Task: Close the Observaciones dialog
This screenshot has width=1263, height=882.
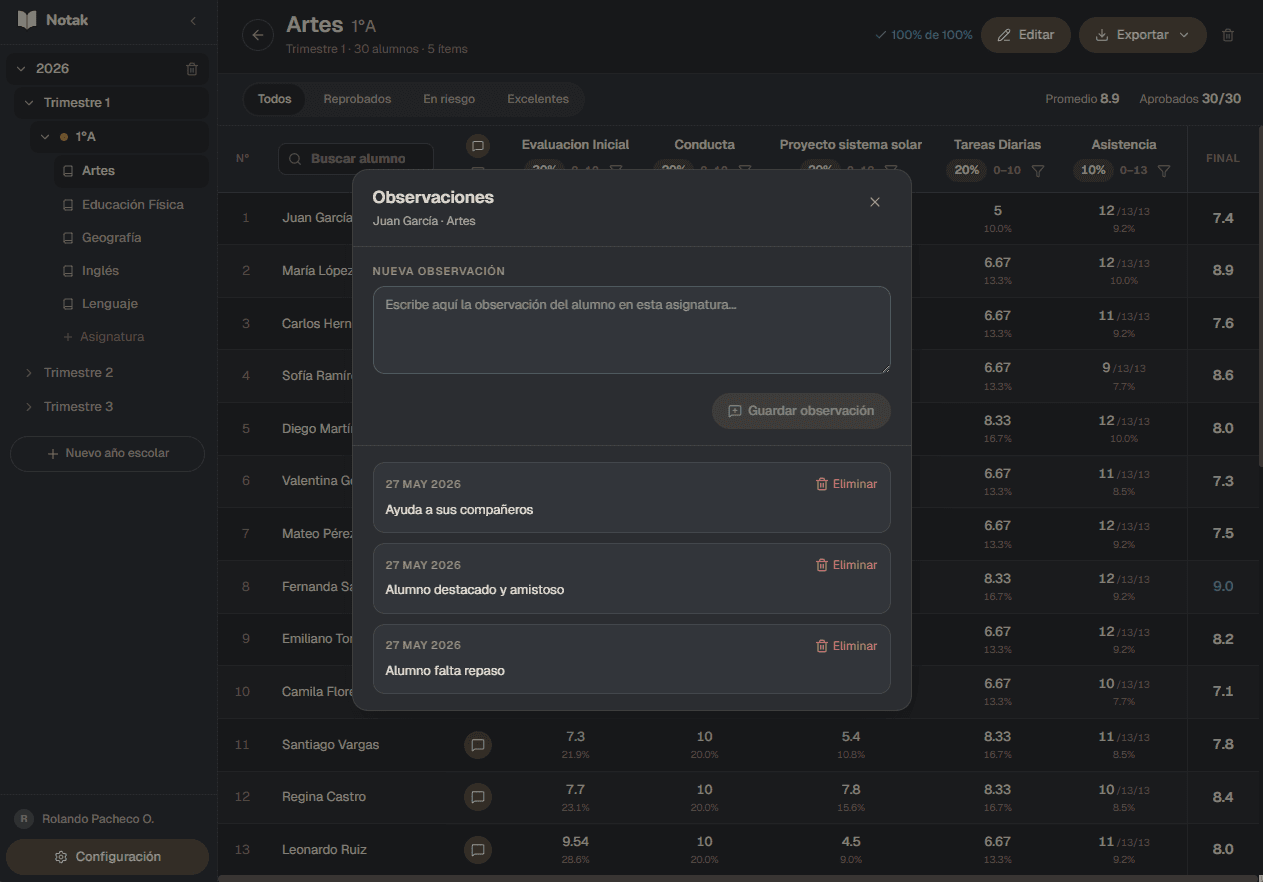Action: pos(875,202)
